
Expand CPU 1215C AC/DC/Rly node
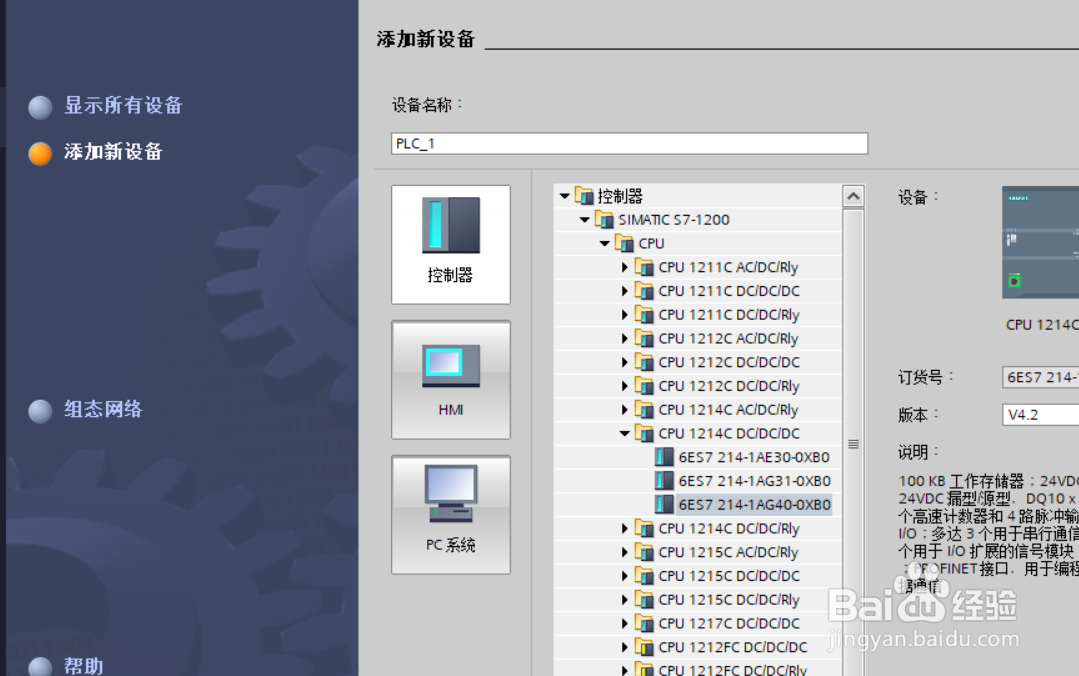624,552
